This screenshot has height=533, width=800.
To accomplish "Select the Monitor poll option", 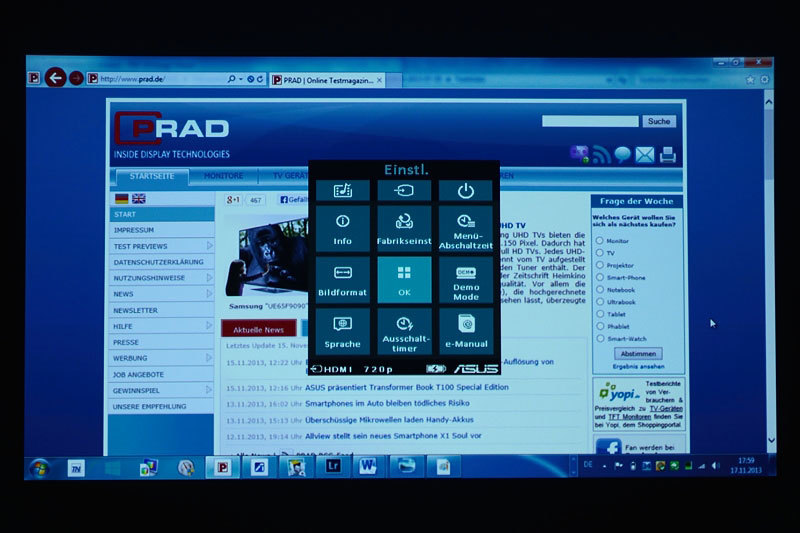I will 599,240.
